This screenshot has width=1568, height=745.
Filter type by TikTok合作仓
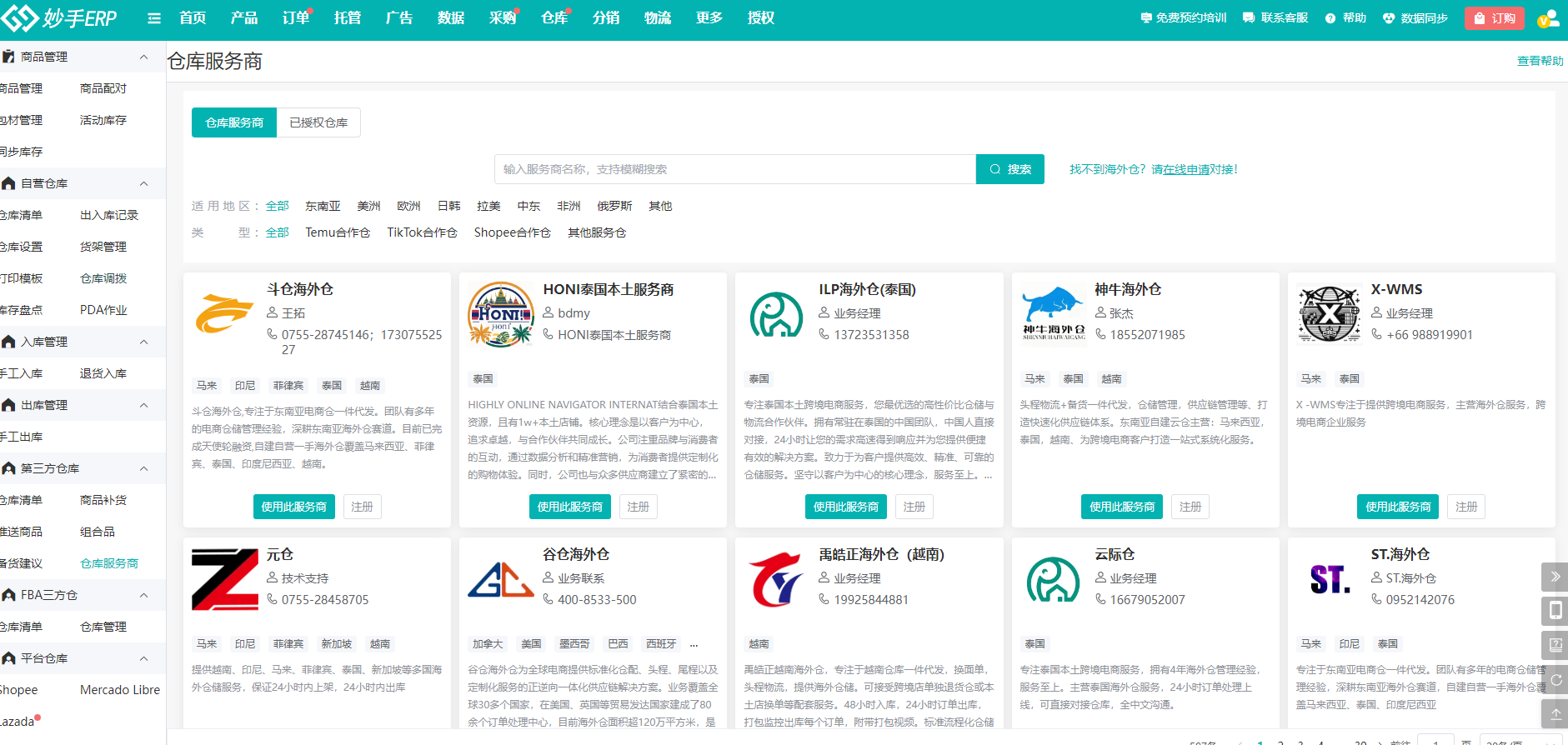click(422, 232)
